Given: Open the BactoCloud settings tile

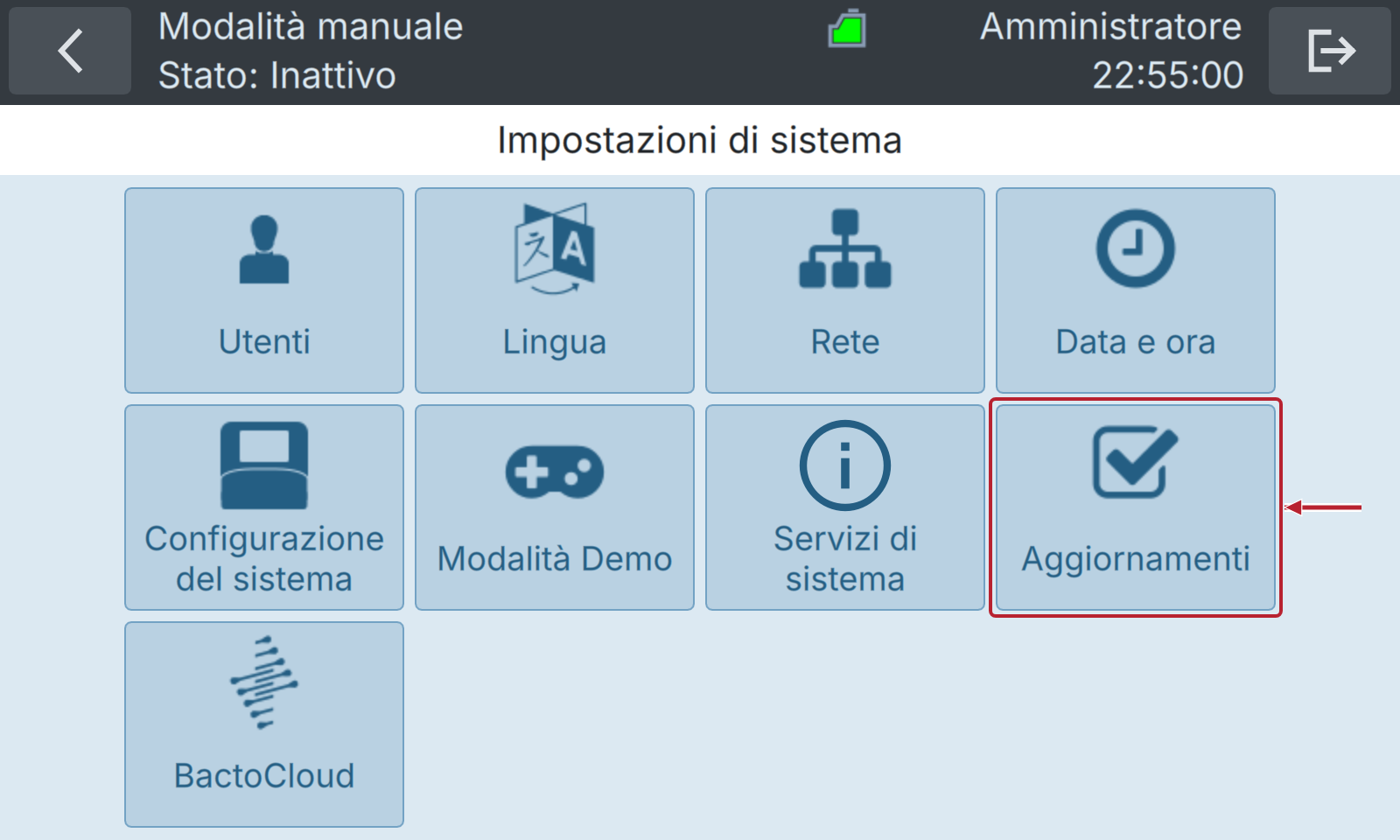Looking at the screenshot, I should click(264, 724).
